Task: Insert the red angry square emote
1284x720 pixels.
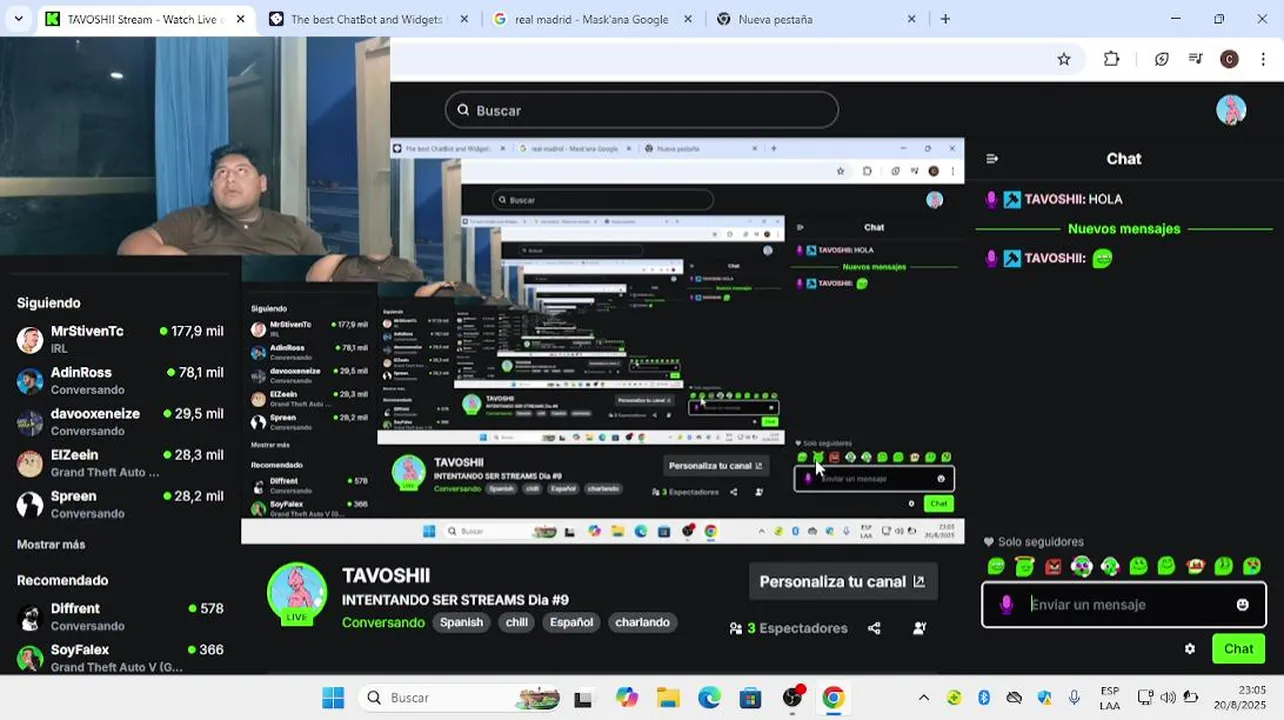Action: coord(1053,567)
